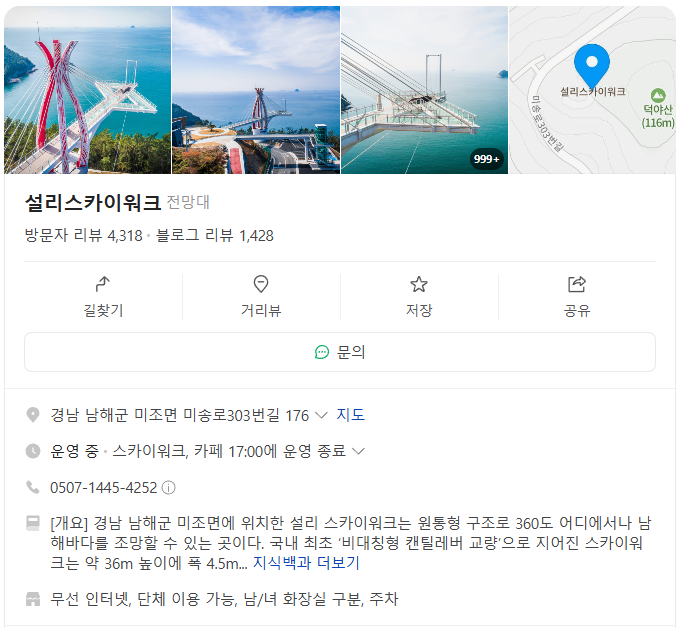Open 방문자 리뷰 4,318

point(84,236)
